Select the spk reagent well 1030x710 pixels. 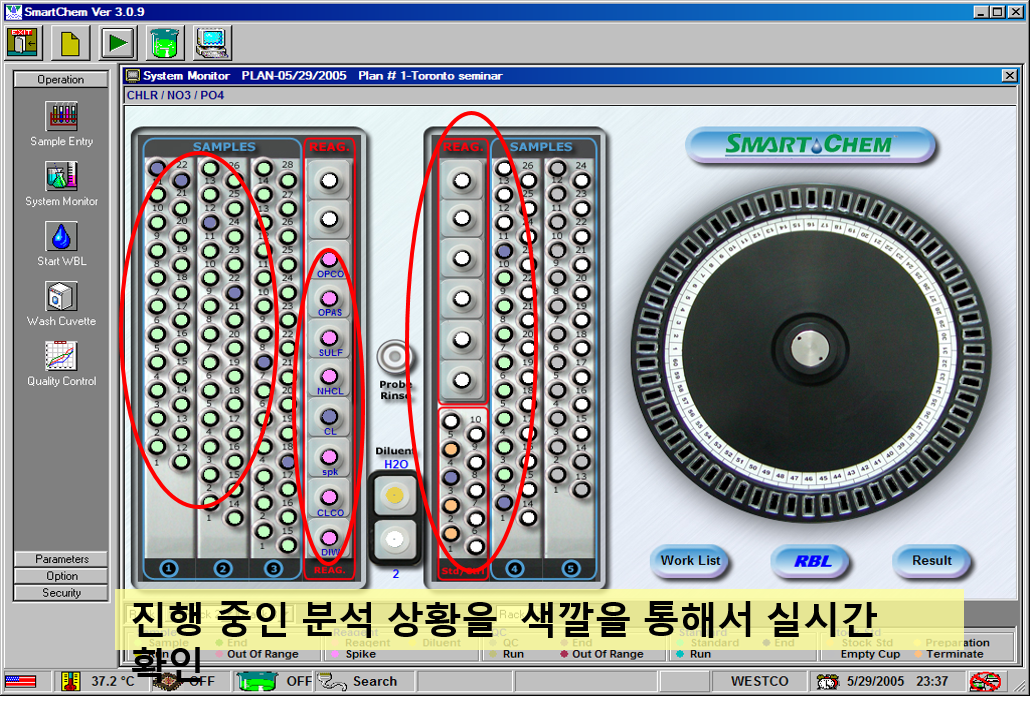coord(329,457)
